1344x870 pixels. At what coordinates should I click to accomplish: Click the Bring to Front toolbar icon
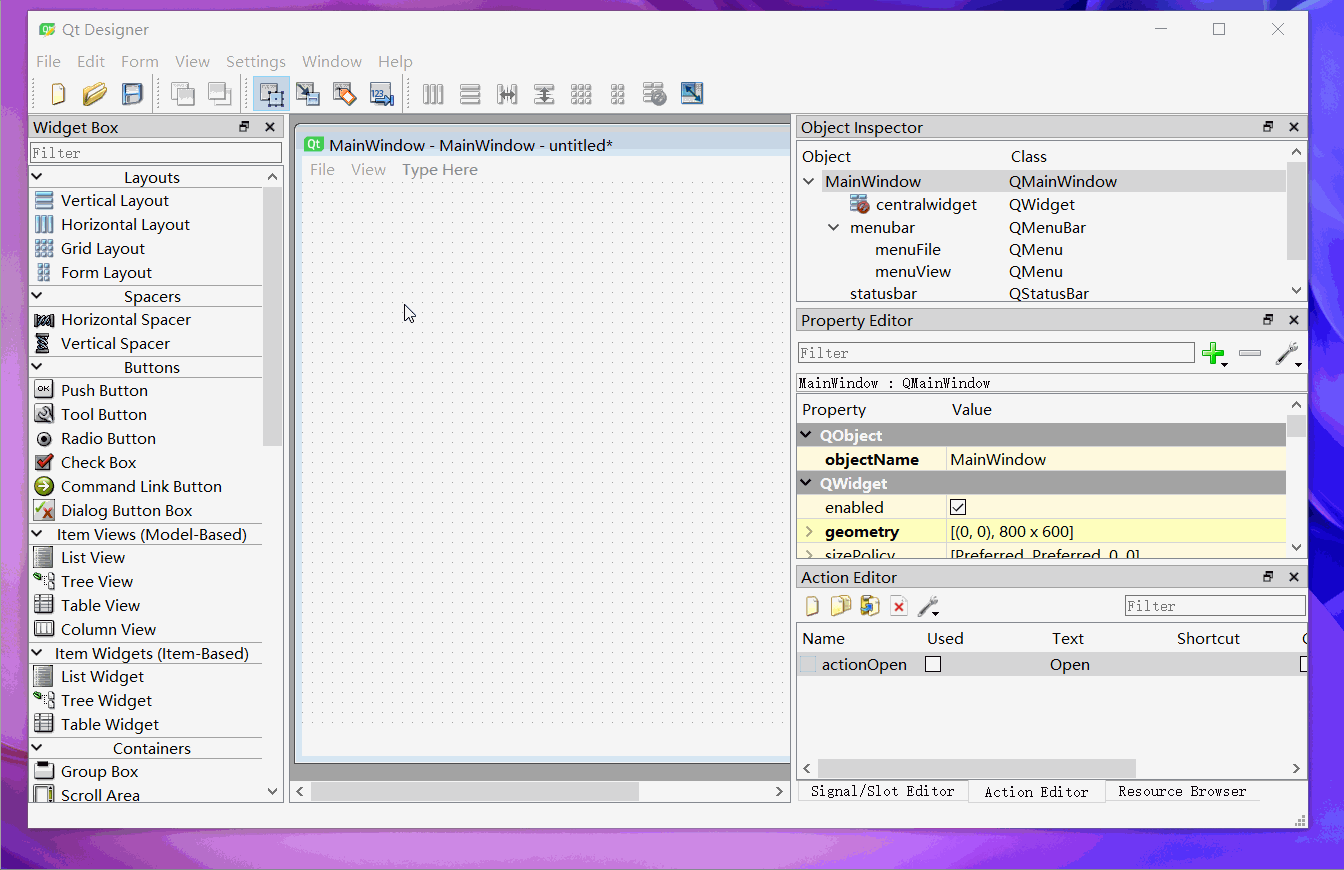point(219,94)
